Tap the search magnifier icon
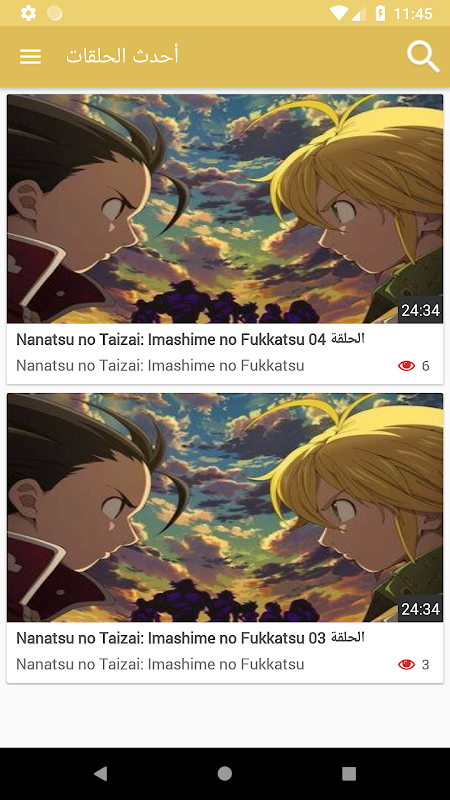Image resolution: width=450 pixels, height=800 pixels. pos(423,57)
